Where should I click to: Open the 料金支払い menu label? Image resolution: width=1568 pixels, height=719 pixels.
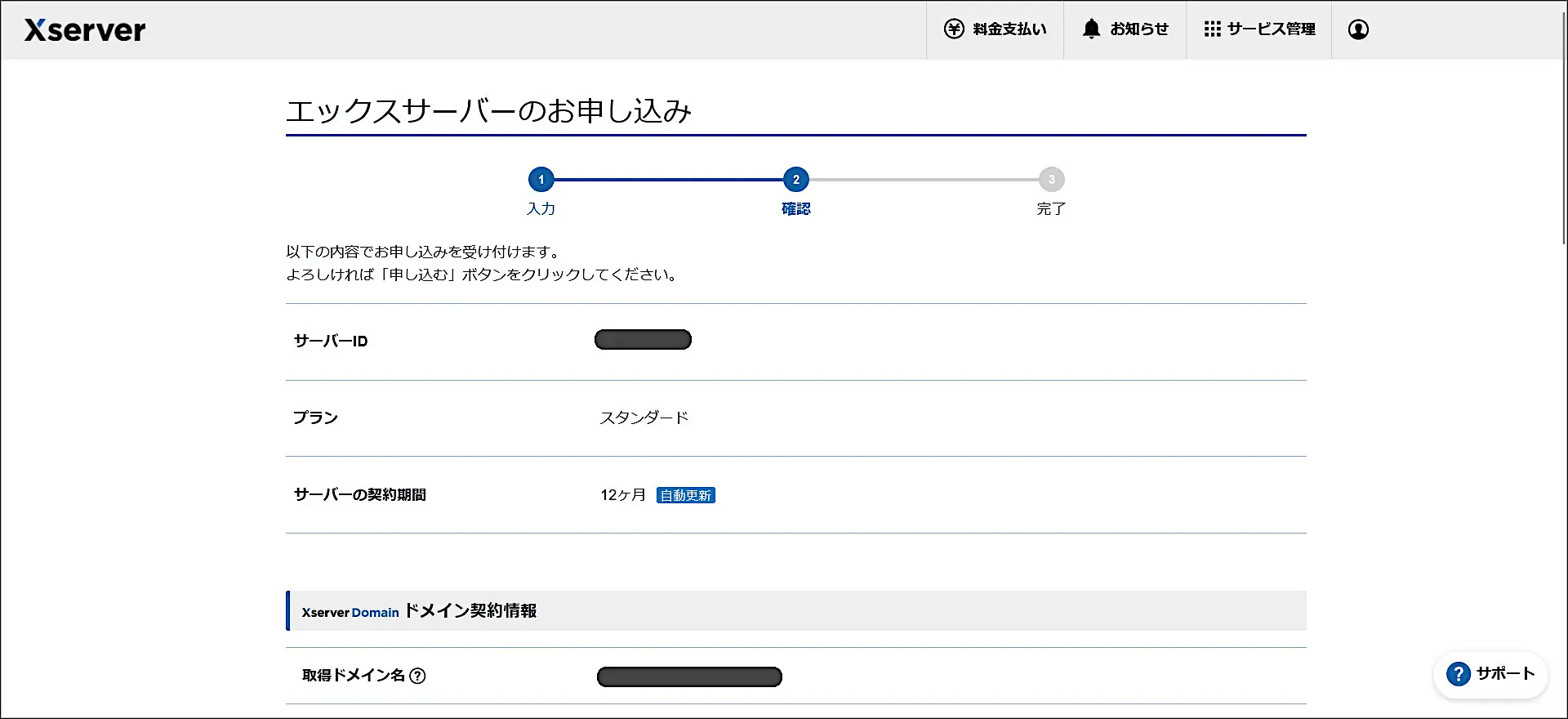tap(1009, 29)
